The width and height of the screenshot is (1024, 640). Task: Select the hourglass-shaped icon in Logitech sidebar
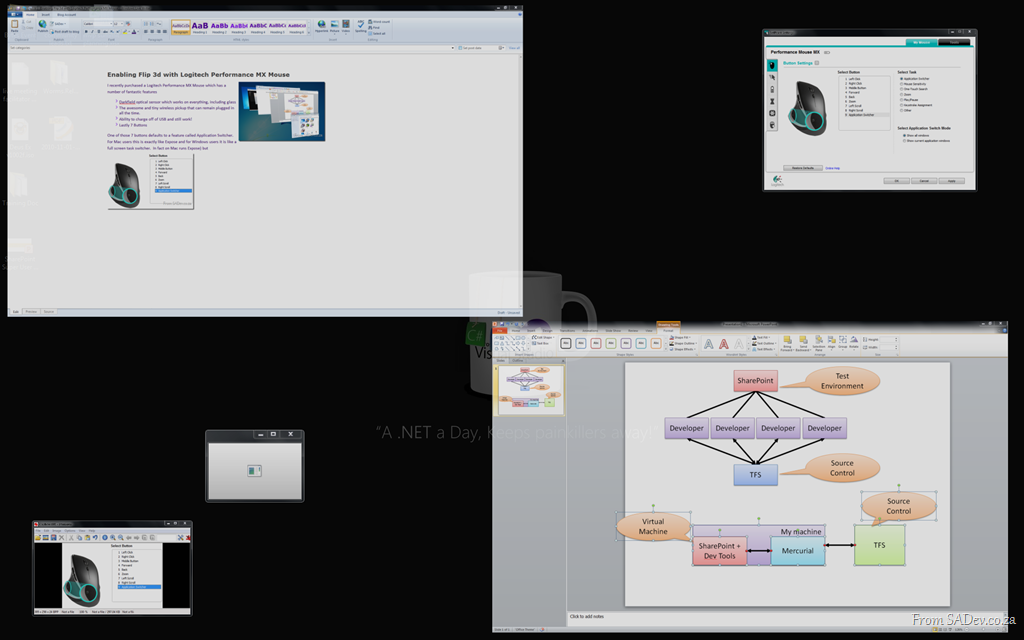[772, 101]
